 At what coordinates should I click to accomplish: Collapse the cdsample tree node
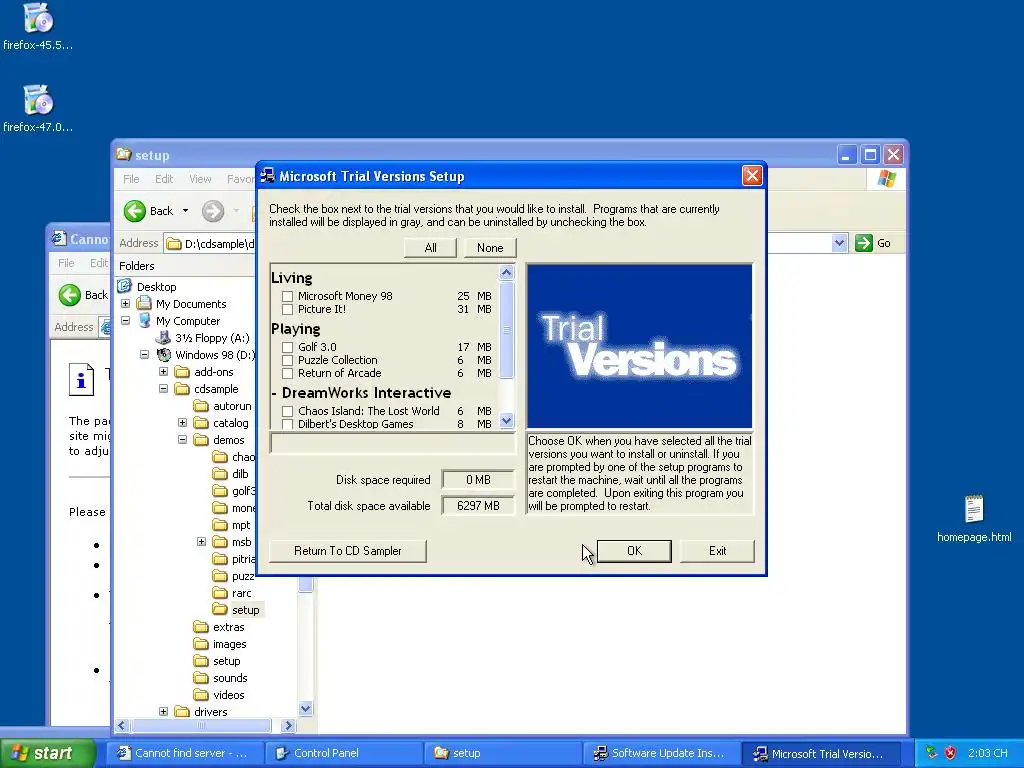point(163,389)
